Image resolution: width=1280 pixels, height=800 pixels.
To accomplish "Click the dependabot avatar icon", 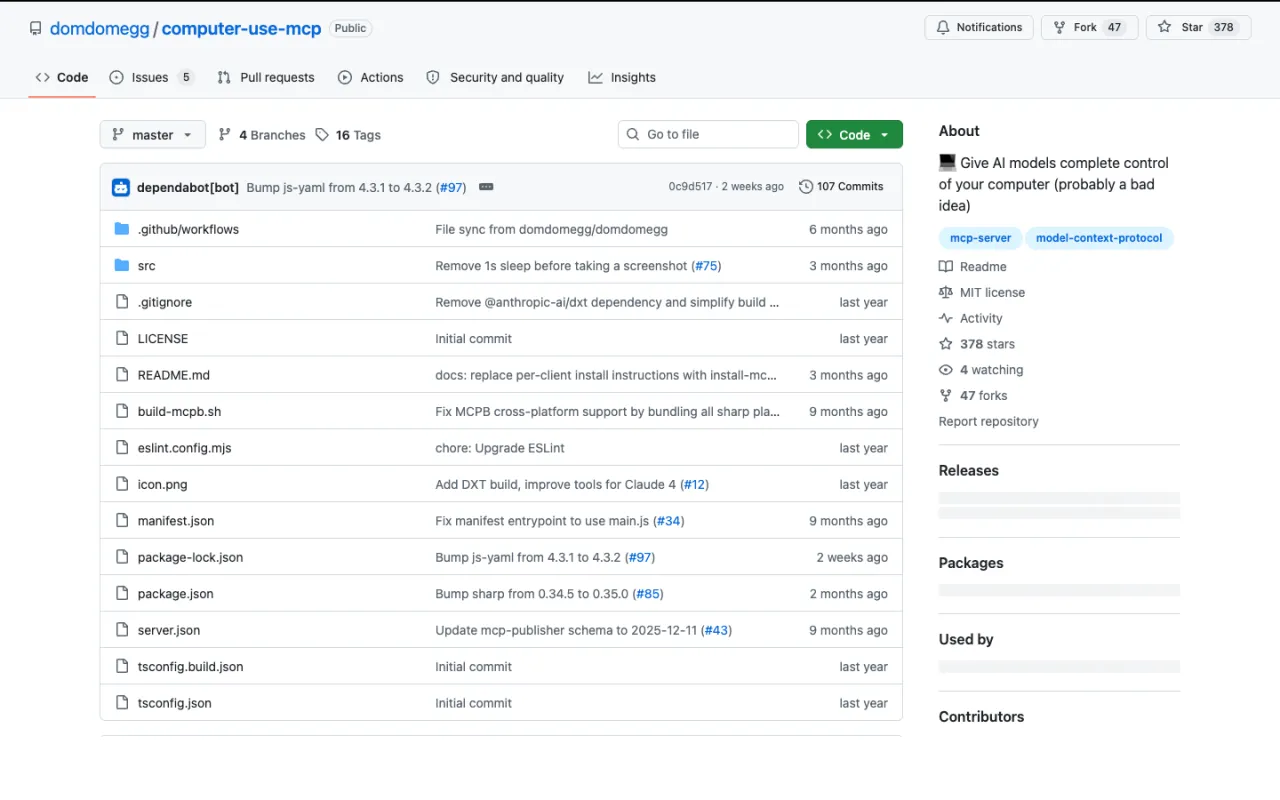I will (121, 187).
